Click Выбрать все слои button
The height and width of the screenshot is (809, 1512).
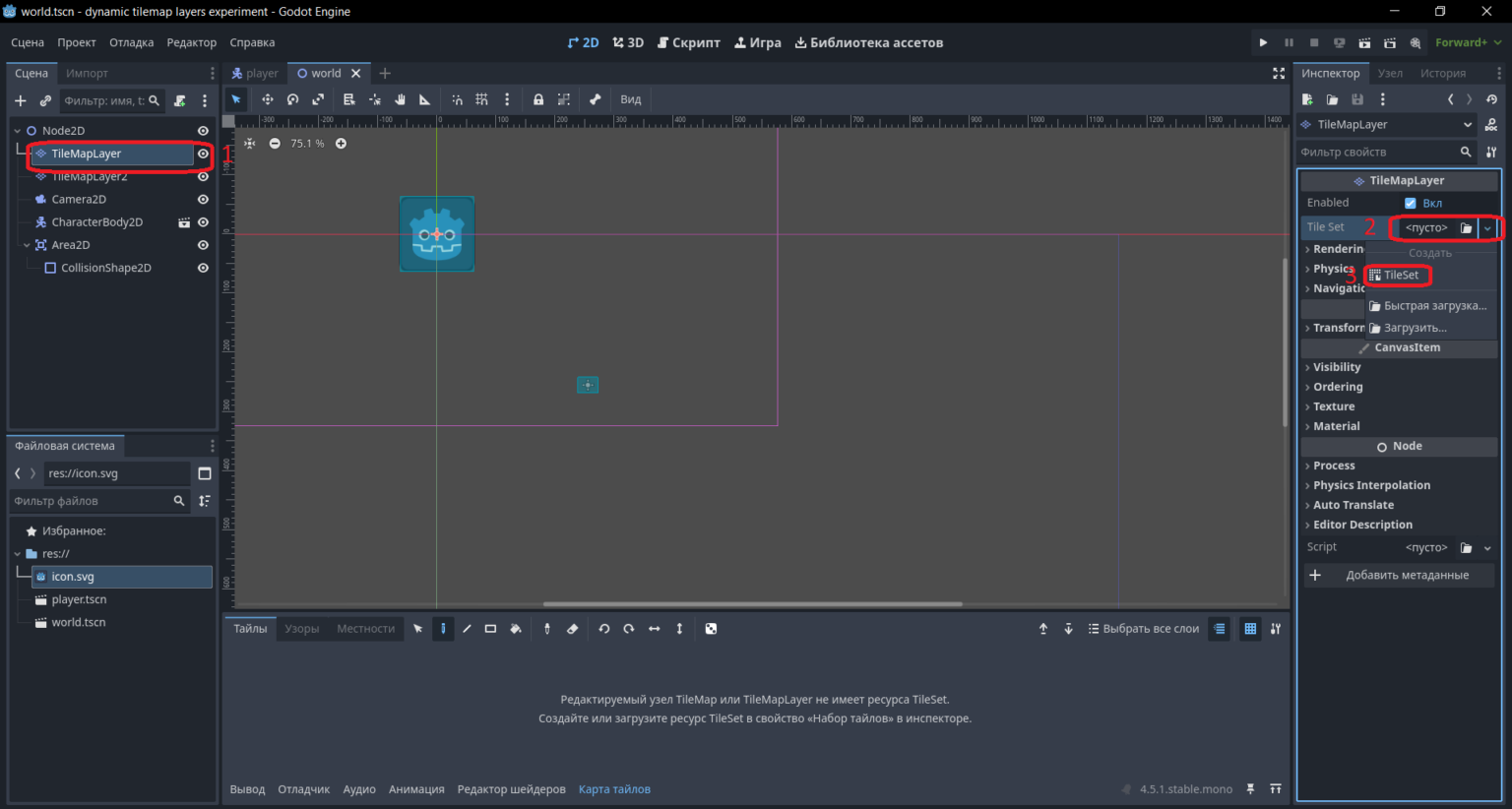click(1144, 629)
